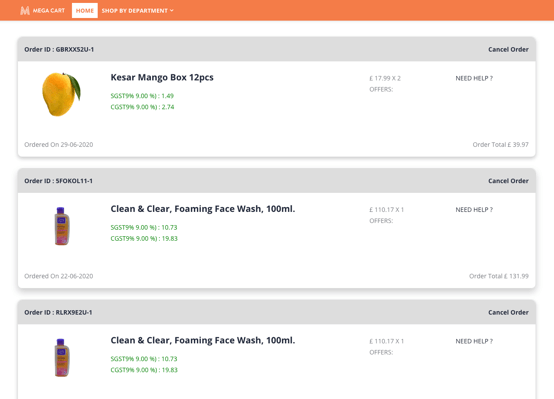Open face wash image in order 5FOKOL11-1

point(62,226)
